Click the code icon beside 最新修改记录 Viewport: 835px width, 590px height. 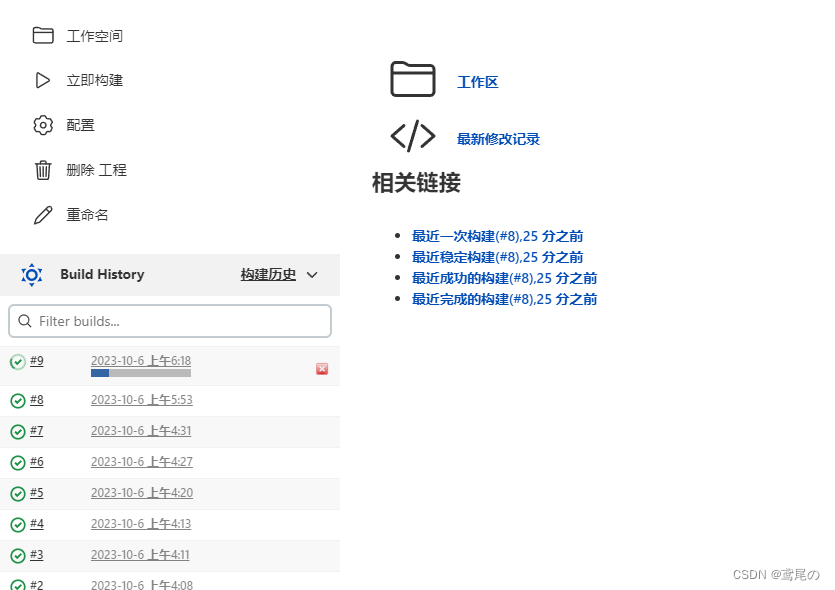[x=413, y=137]
